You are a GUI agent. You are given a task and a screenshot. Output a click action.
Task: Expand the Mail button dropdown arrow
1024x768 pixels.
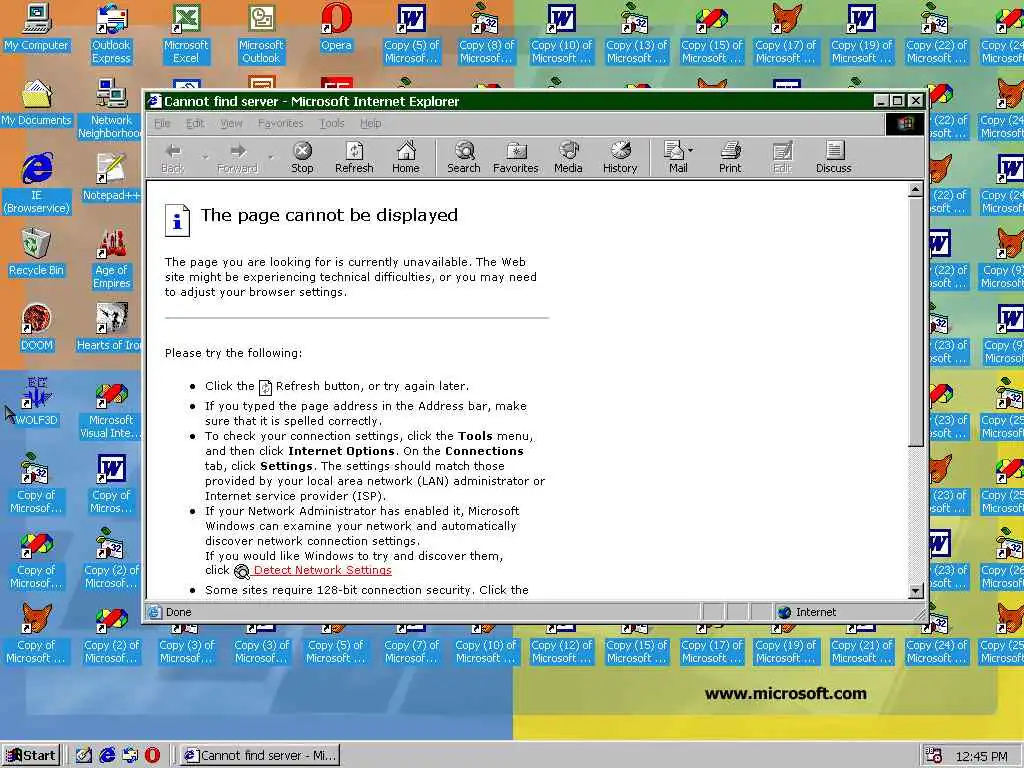pos(691,150)
